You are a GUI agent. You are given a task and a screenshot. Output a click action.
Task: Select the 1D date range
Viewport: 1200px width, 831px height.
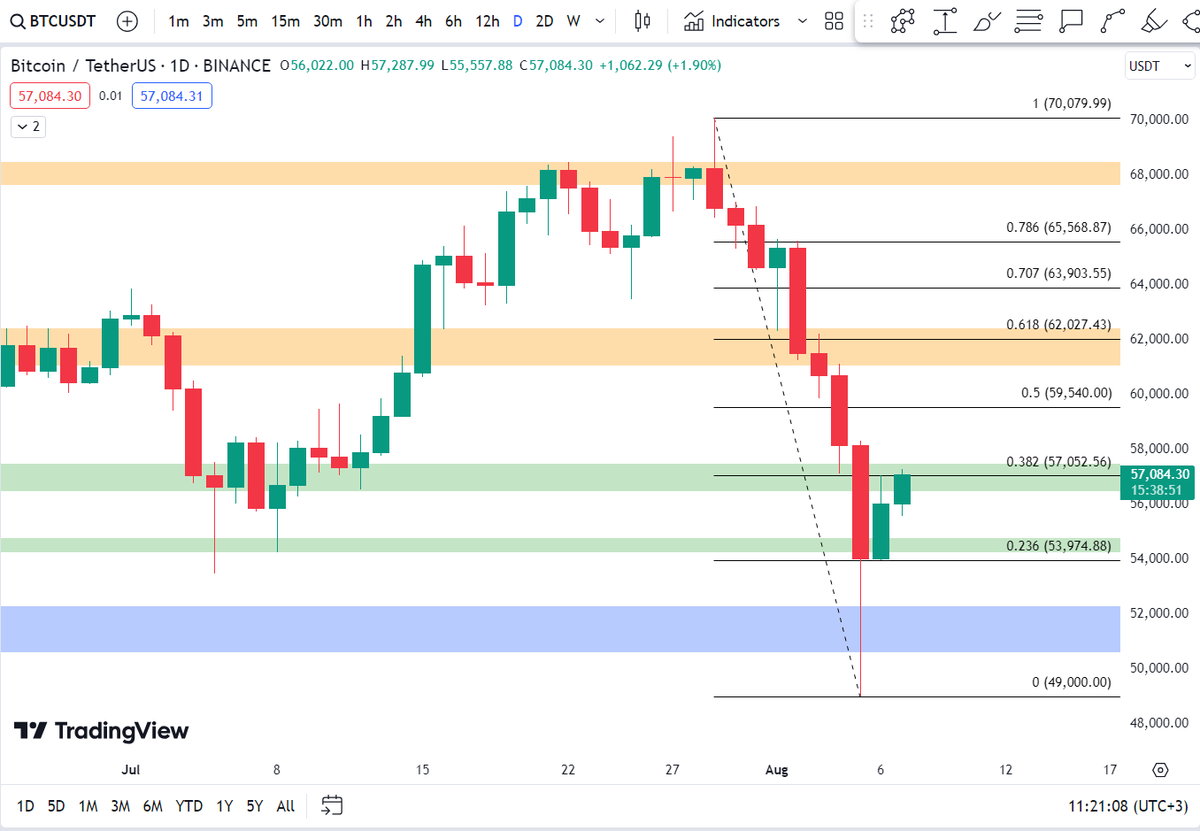pyautogui.click(x=25, y=805)
